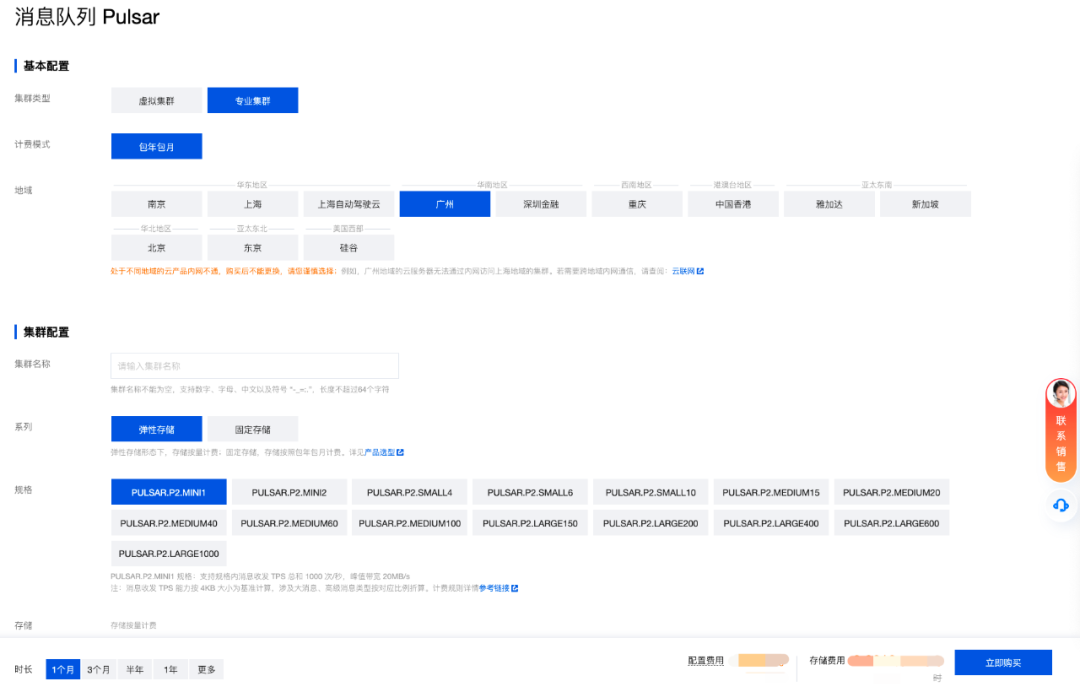1080x692 pixels.
Task: Open the 参考链接 billing rules link
Action: click(494, 588)
